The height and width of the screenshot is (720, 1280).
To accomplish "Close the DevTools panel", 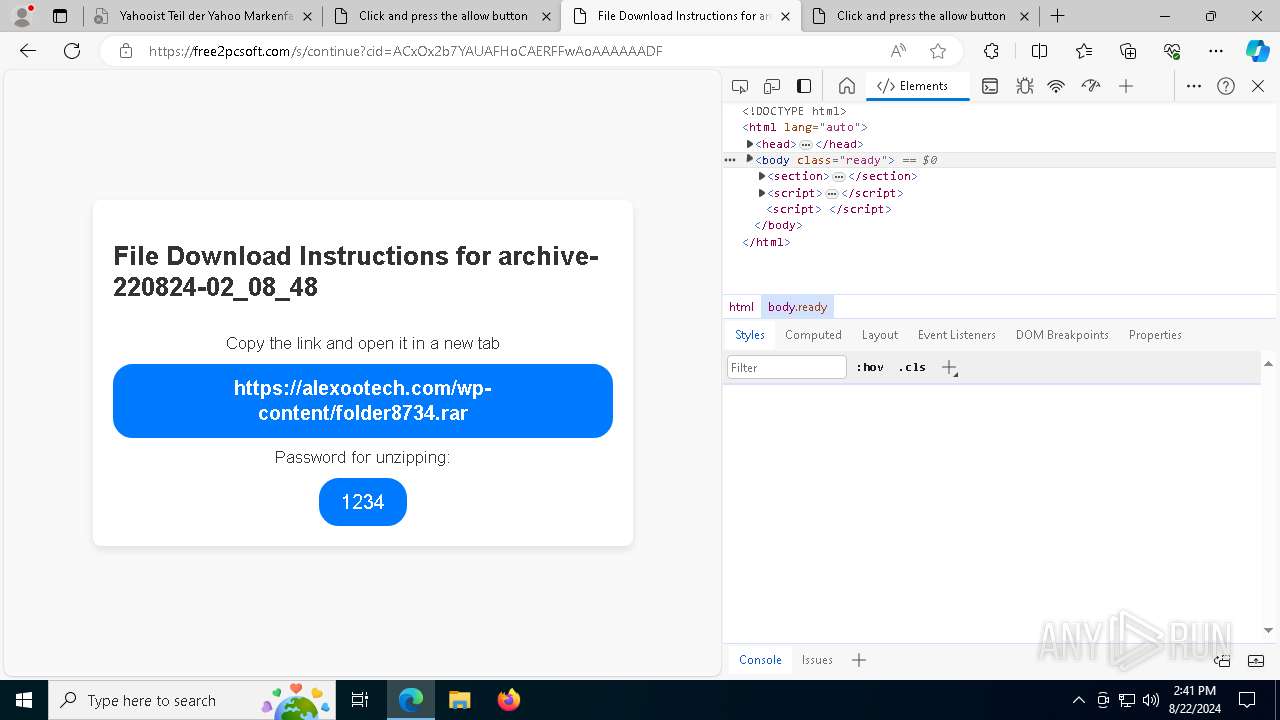I will pos(1258,86).
